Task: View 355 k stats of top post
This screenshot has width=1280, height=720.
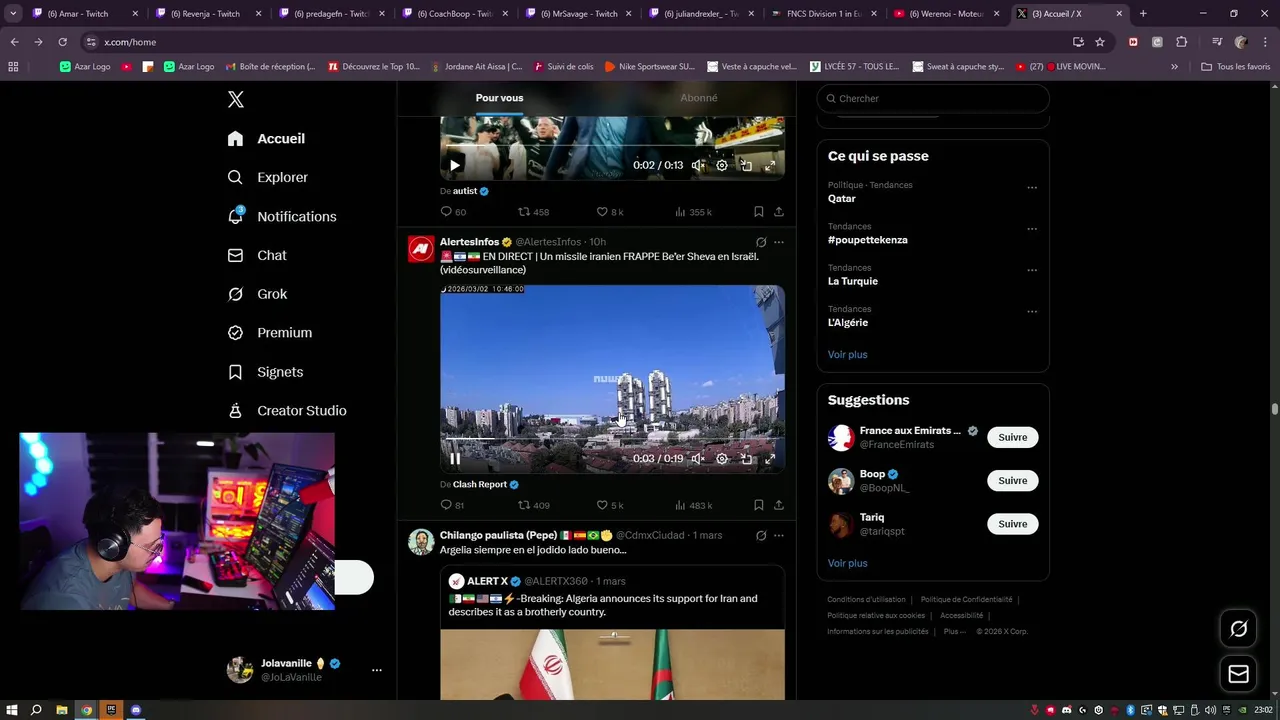Action: [x=693, y=212]
